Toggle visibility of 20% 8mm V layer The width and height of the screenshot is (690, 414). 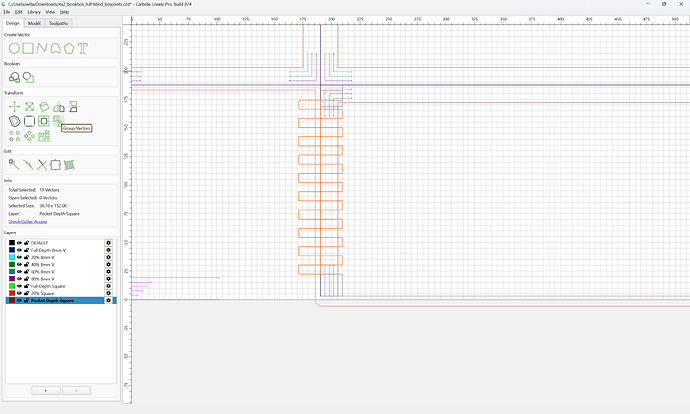(x=19, y=257)
